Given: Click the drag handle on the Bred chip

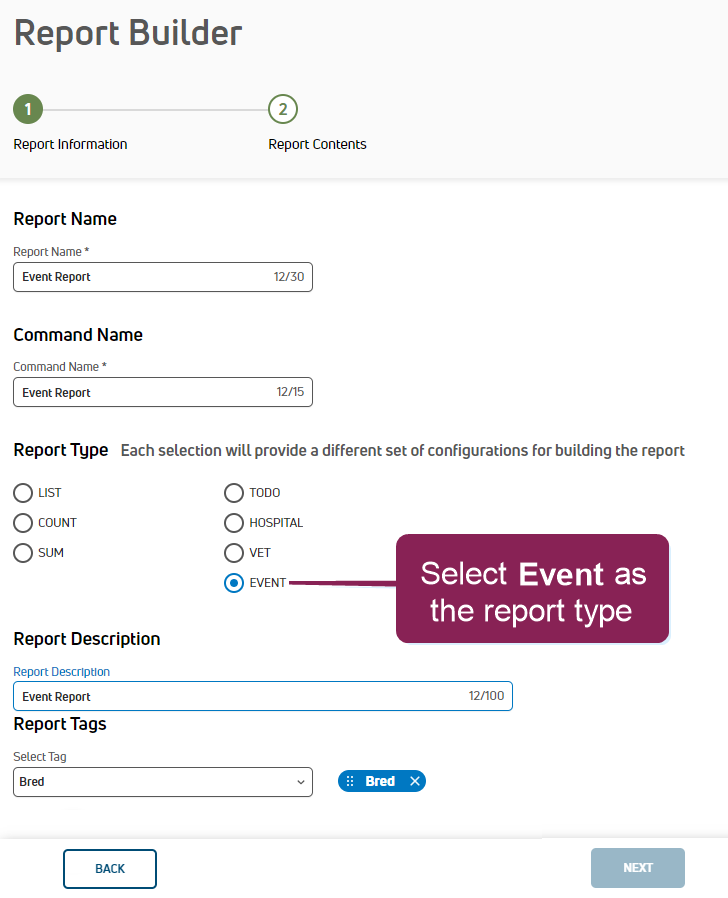Looking at the screenshot, I should click(350, 781).
